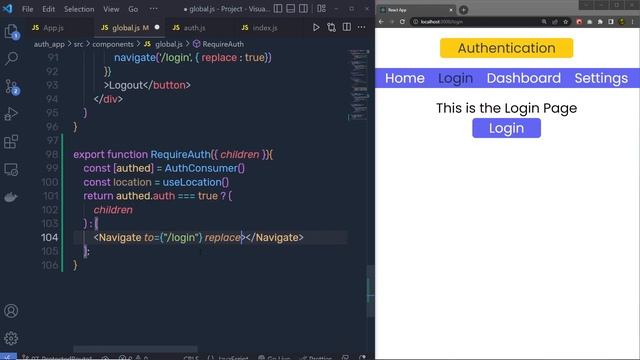The height and width of the screenshot is (360, 640).
Task: Open the auth_app breadcrumb
Action: tap(49, 44)
